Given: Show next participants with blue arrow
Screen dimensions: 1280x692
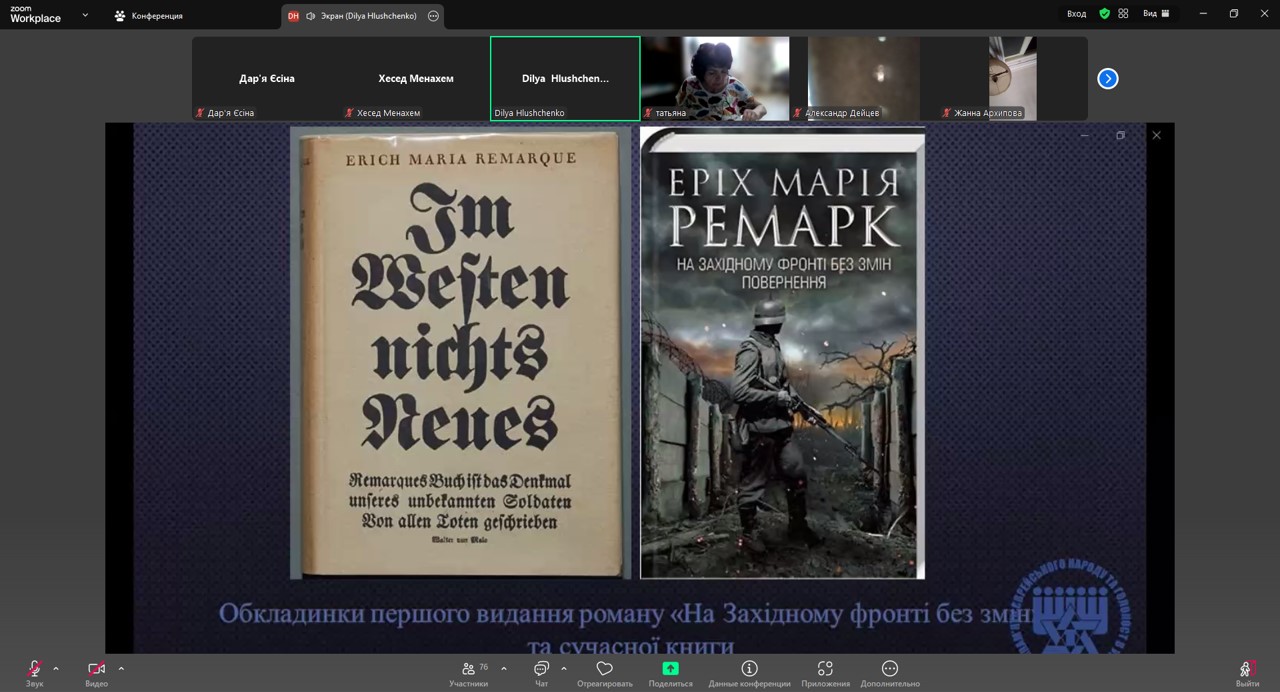Looking at the screenshot, I should [1108, 79].
